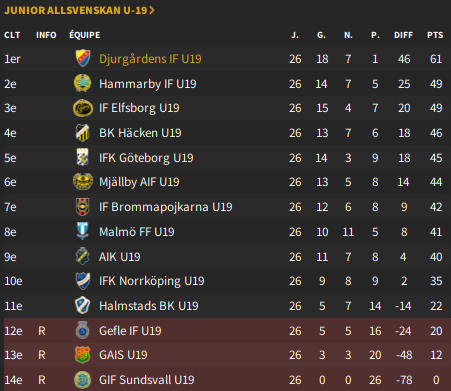Click the GIF Sundsvall U19 badge
The image size is (451, 391).
click(x=83, y=380)
